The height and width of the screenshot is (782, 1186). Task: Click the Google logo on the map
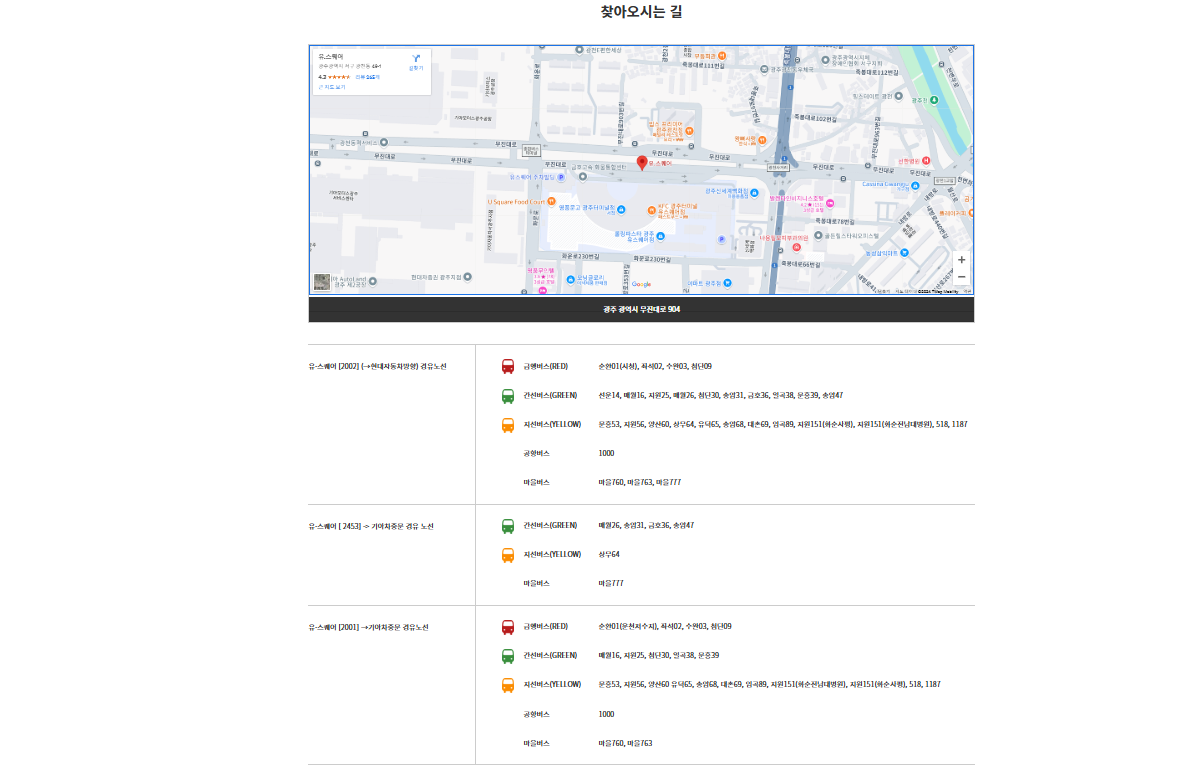click(641, 284)
